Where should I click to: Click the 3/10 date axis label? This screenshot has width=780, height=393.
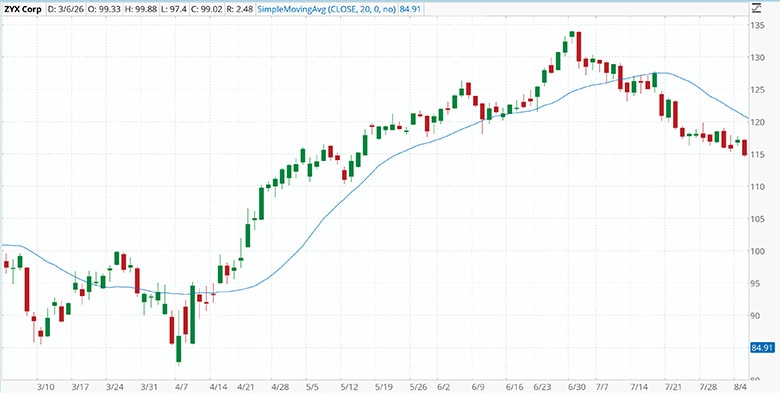[45, 387]
